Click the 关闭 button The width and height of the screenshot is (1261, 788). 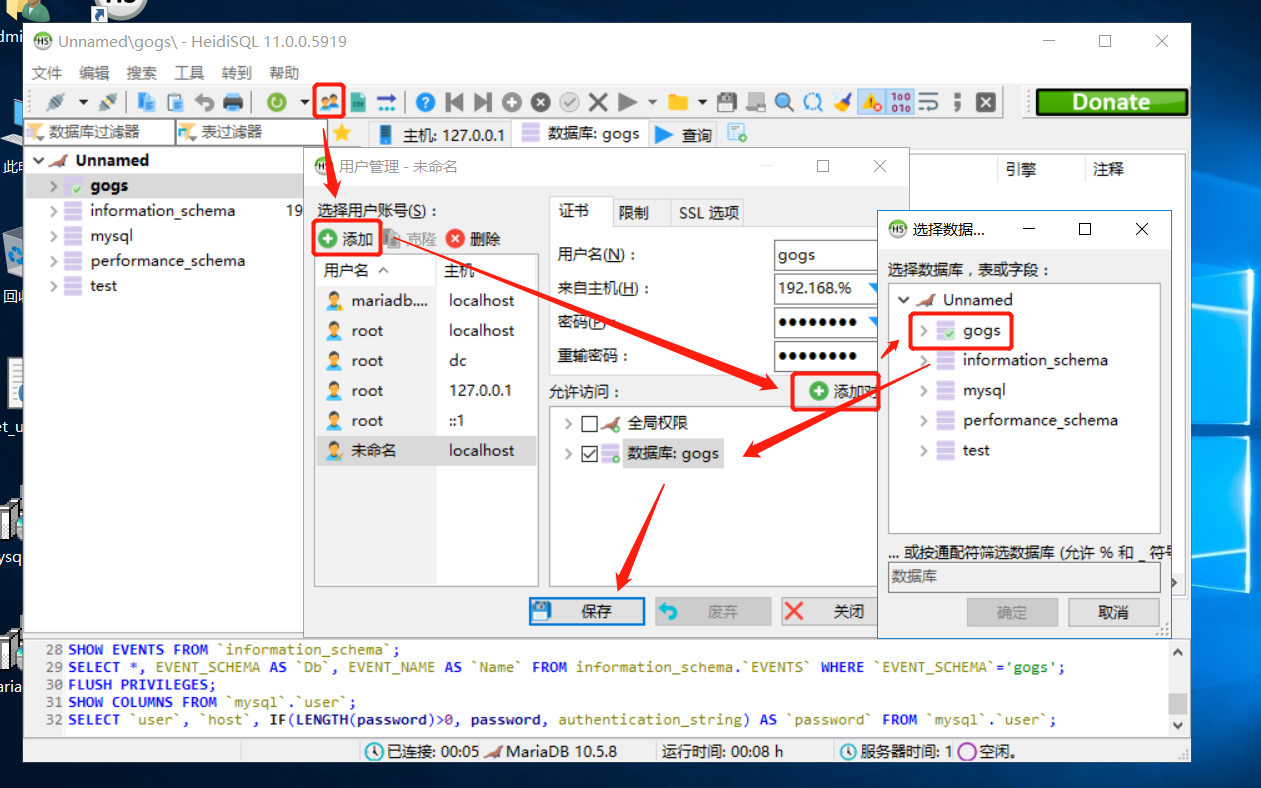point(827,611)
